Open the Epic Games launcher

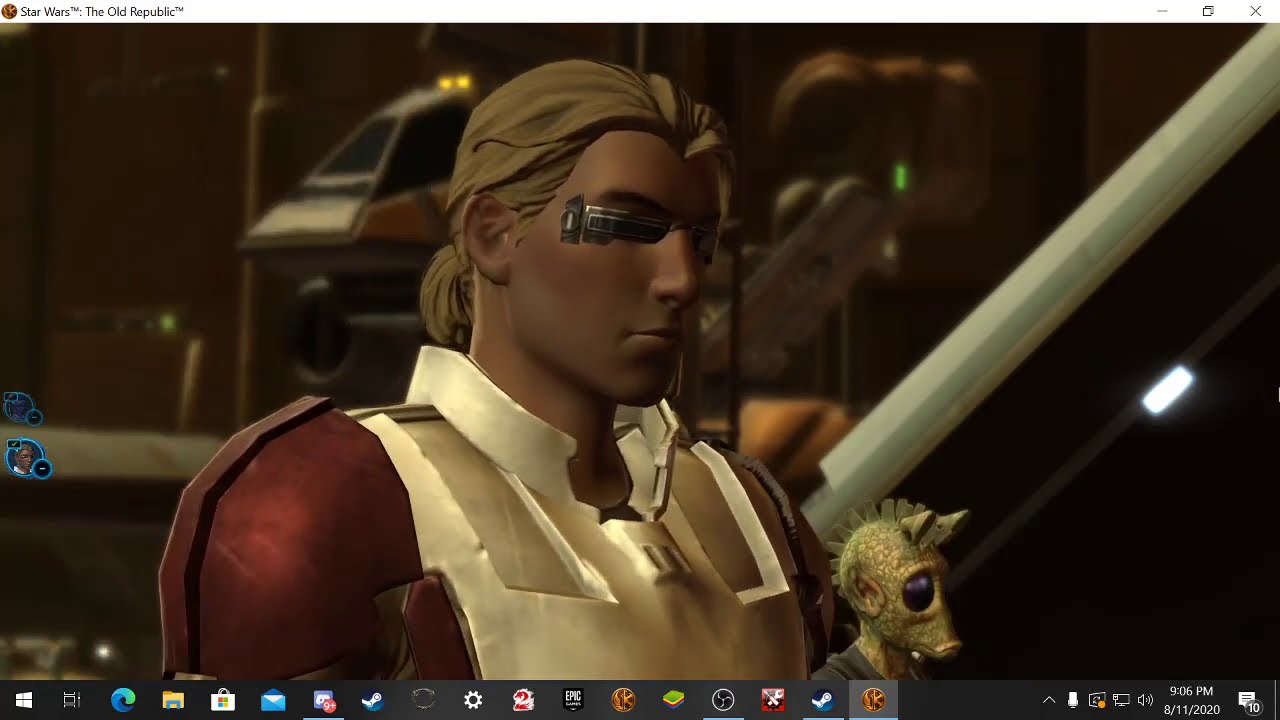(573, 700)
